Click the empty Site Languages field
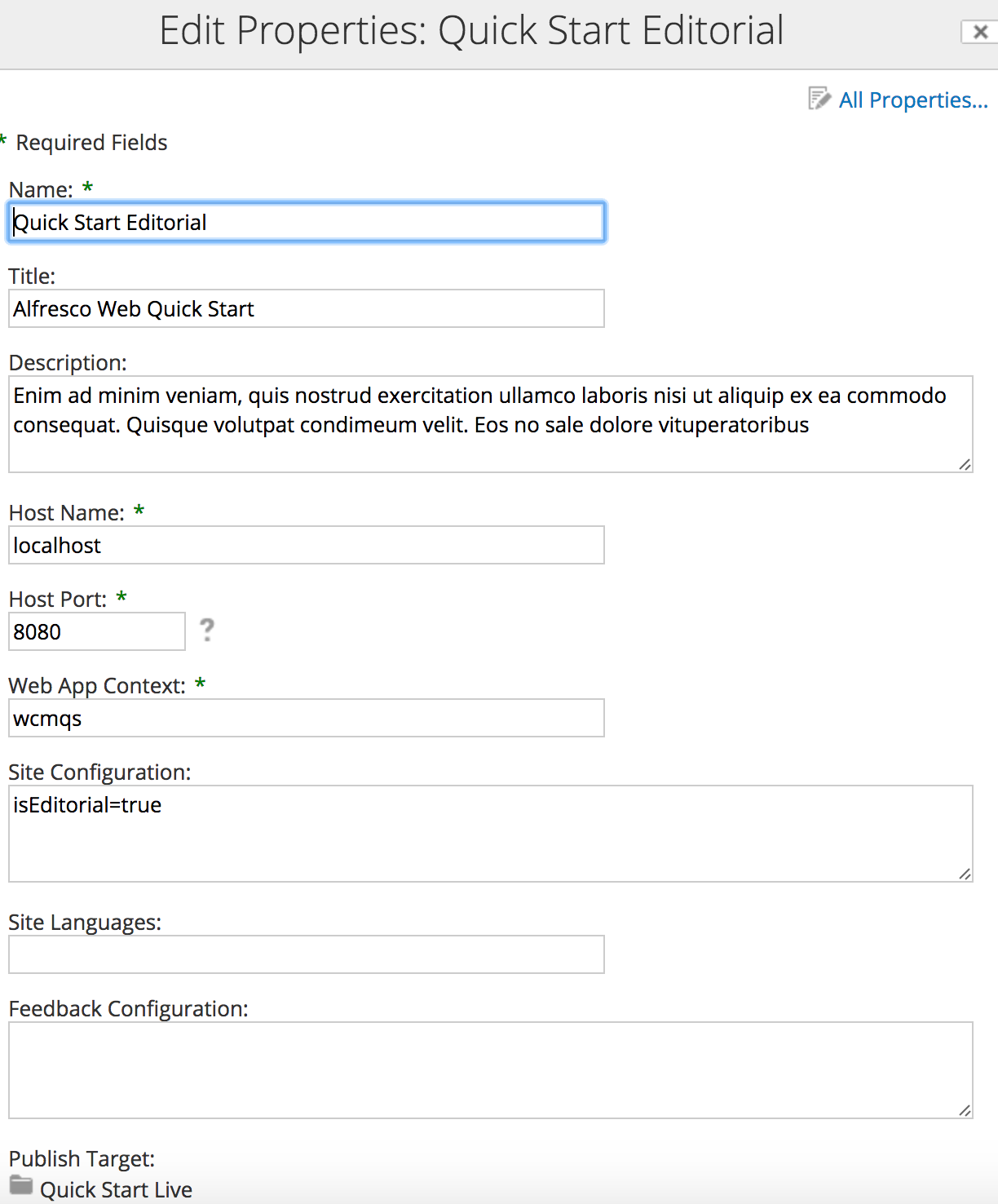Screen dimensions: 998x1204 click(x=307, y=954)
